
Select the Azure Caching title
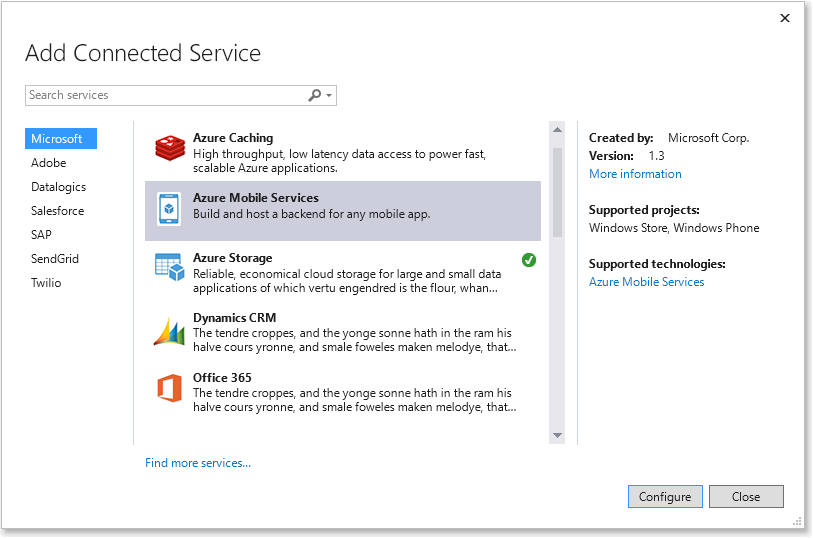click(x=233, y=138)
